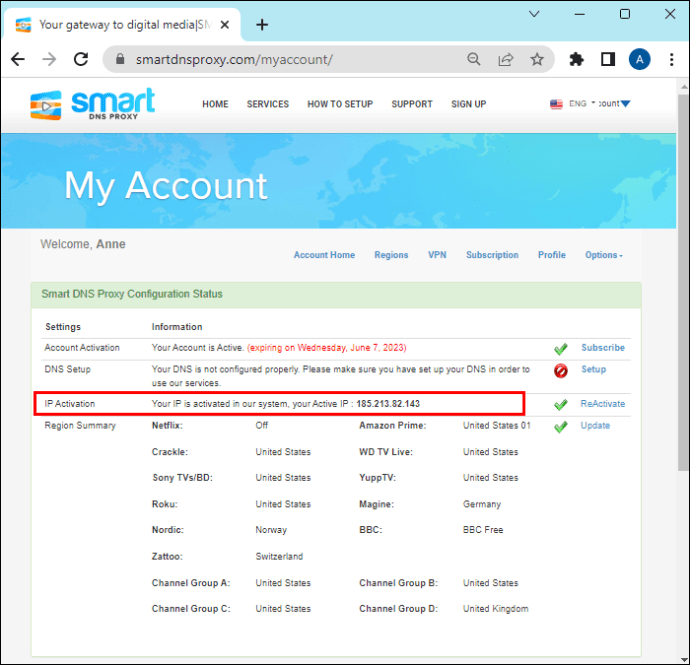The image size is (690, 665).
Task: Reload the current page
Action: [81, 59]
